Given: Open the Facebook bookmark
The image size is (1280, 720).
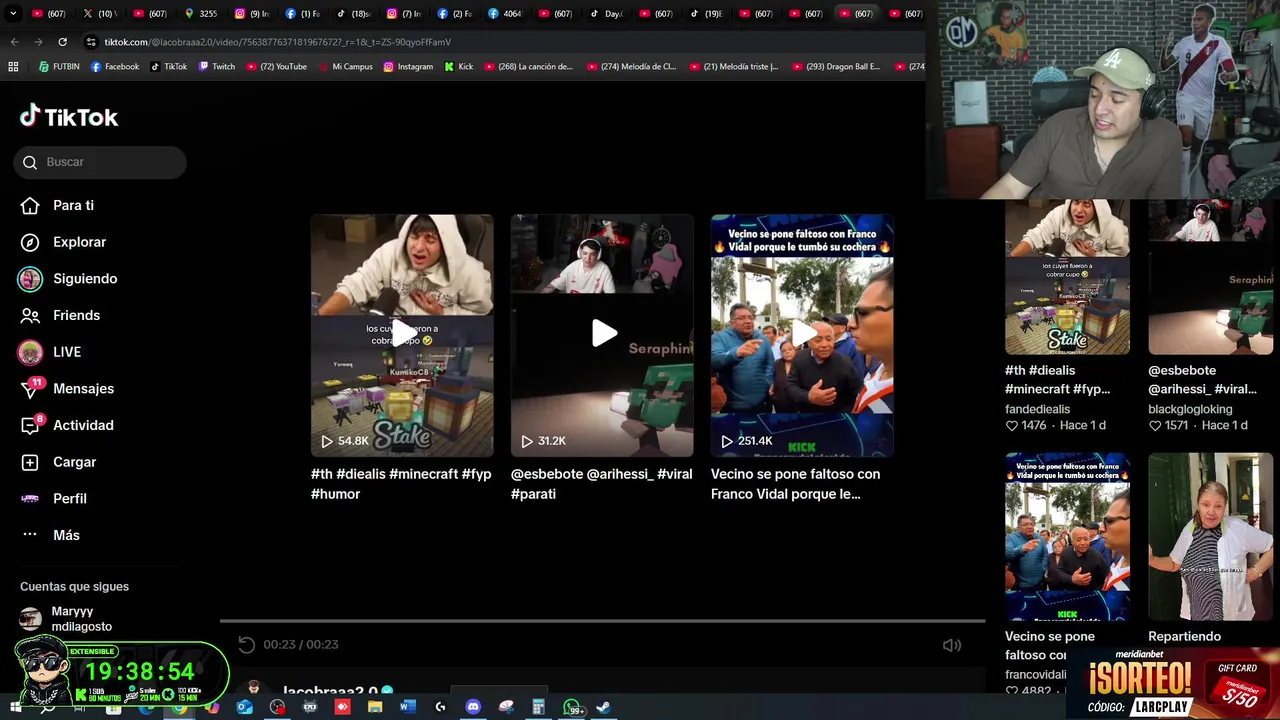Looking at the screenshot, I should (x=115, y=67).
